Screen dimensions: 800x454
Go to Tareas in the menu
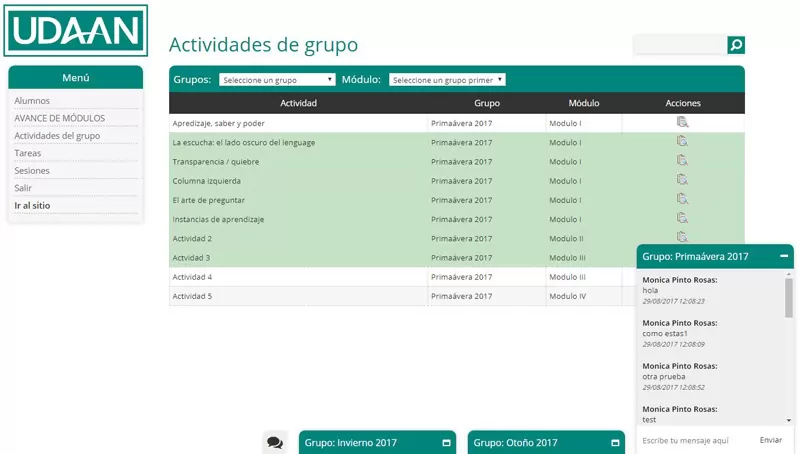pyautogui.click(x=28, y=153)
